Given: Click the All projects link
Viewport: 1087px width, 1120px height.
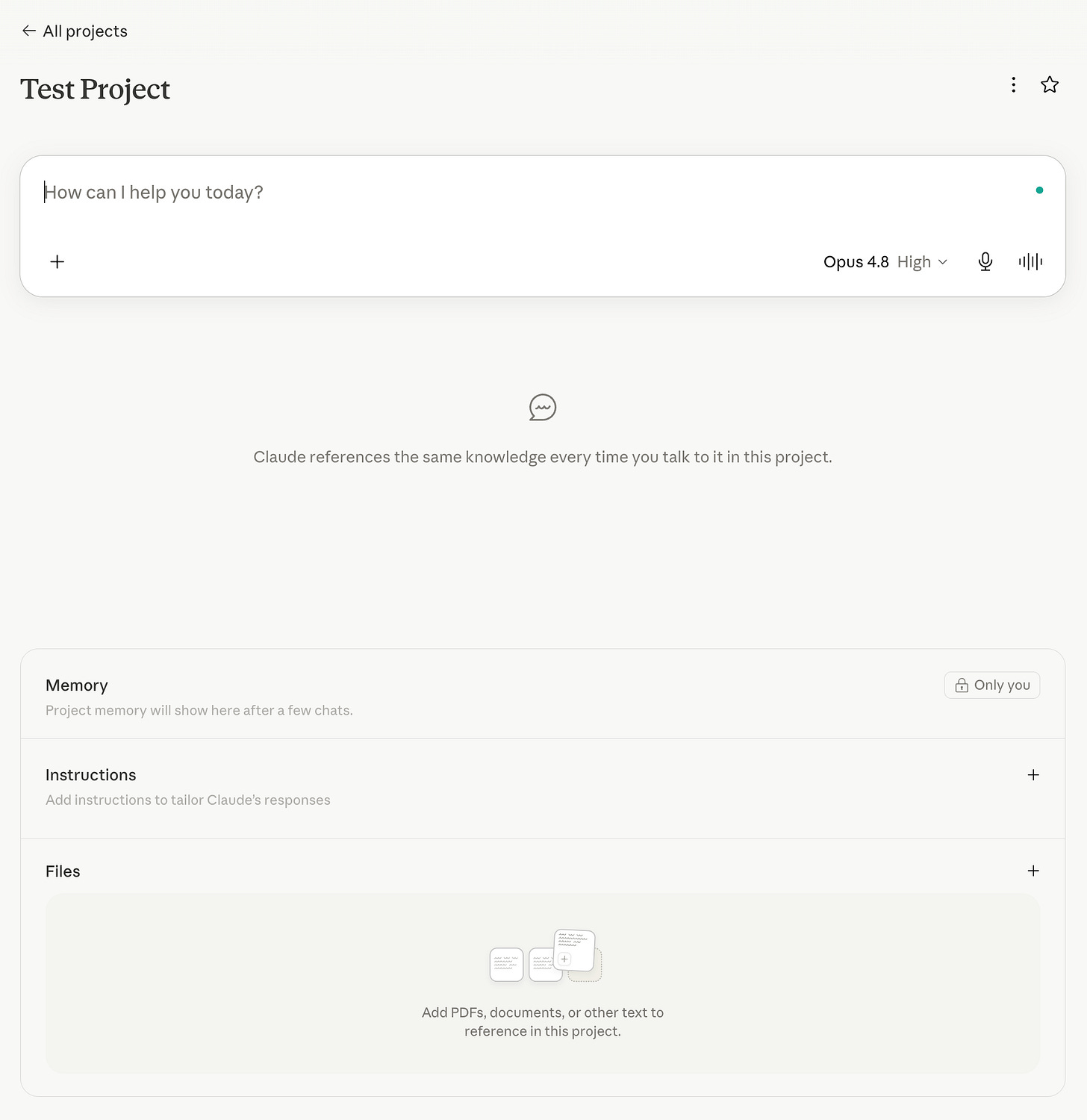Looking at the screenshot, I should click(85, 31).
